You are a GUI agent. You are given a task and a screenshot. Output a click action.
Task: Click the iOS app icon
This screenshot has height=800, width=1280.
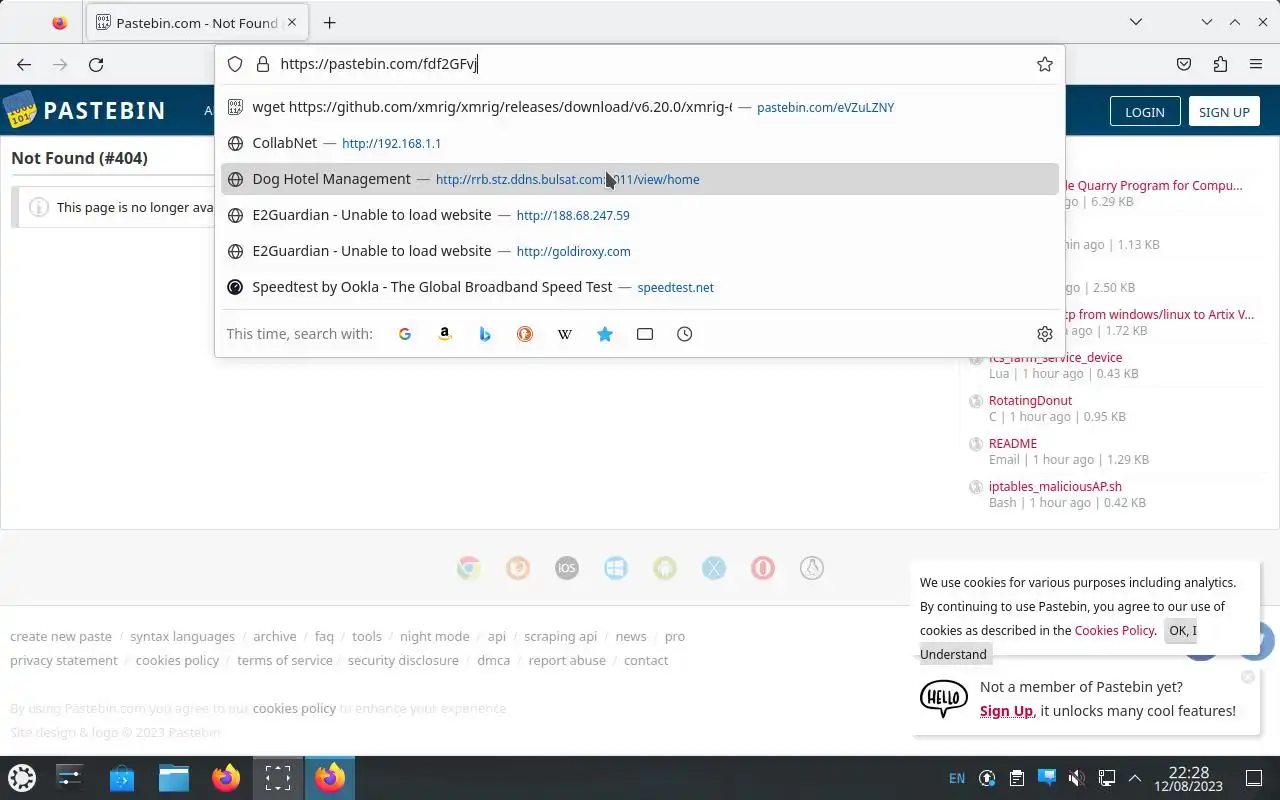566,568
